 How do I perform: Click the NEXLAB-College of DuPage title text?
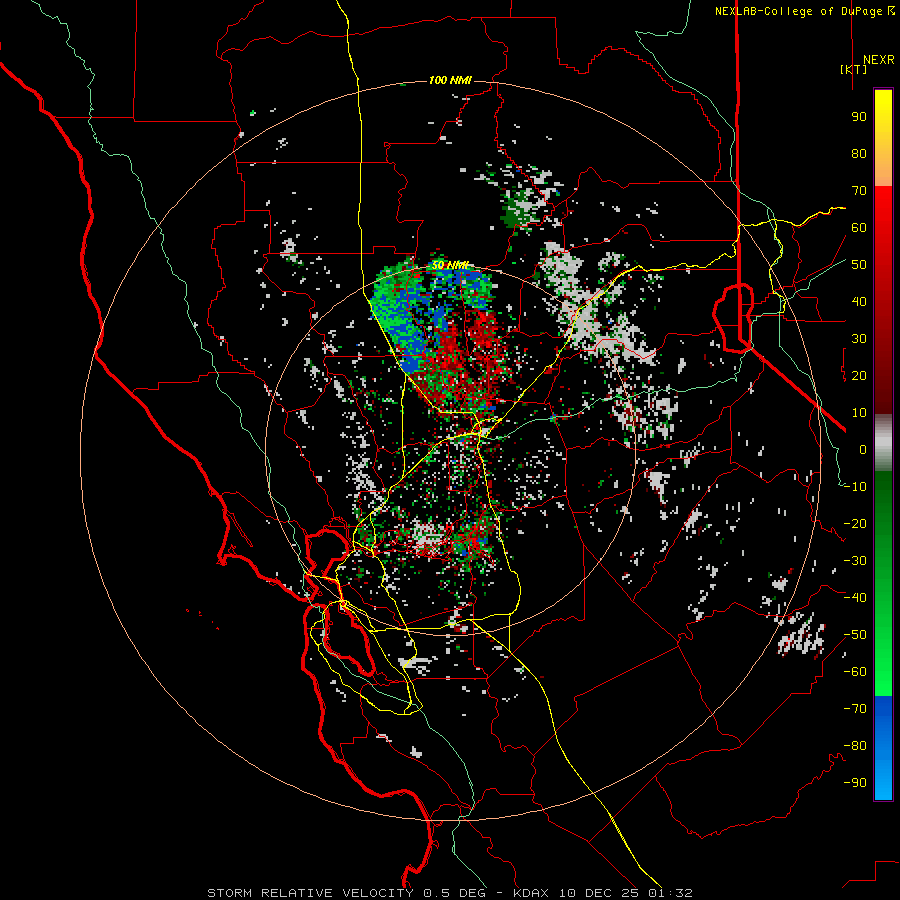click(804, 11)
